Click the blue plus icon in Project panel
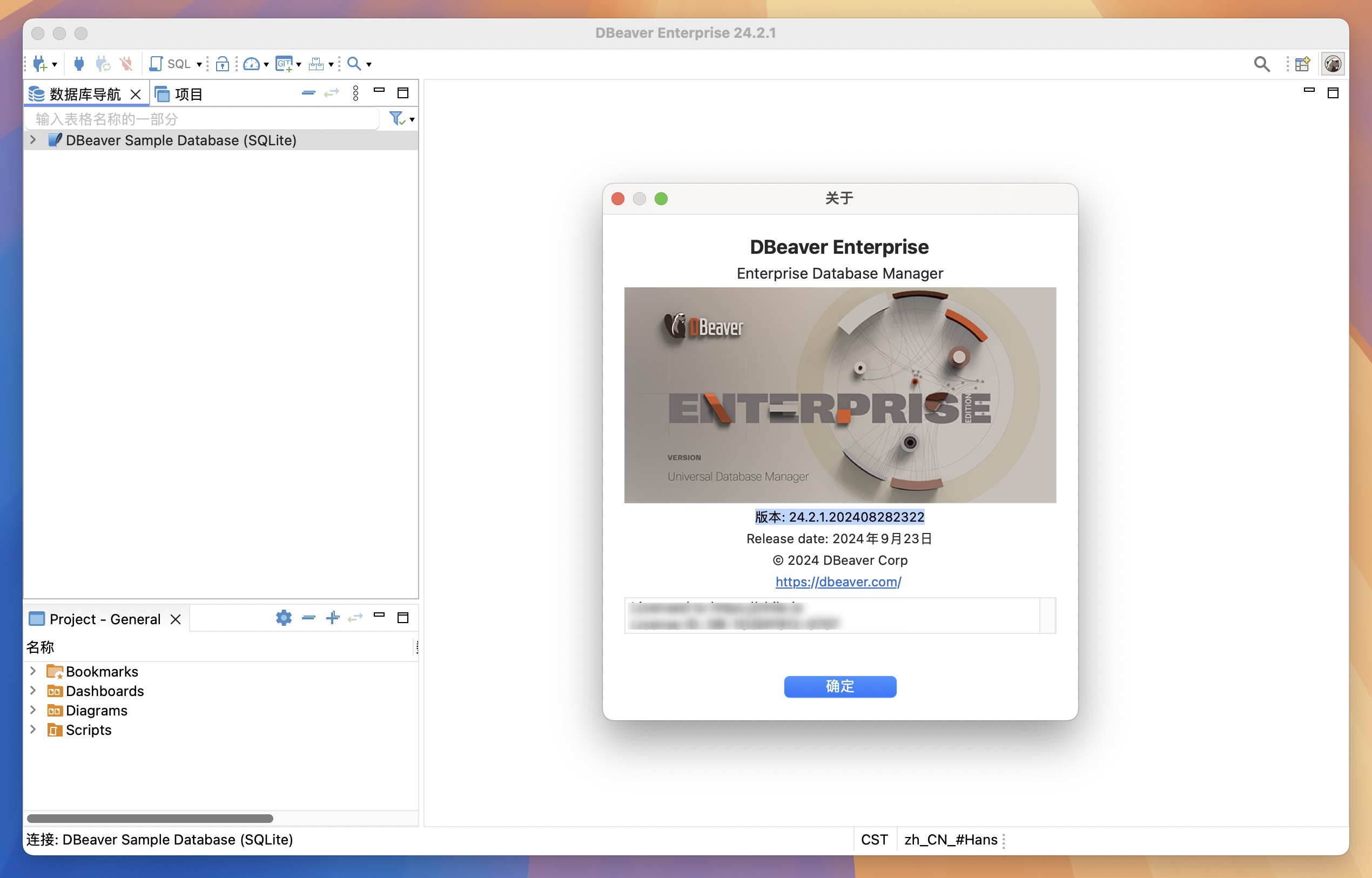Image resolution: width=1372 pixels, height=878 pixels. (x=333, y=617)
